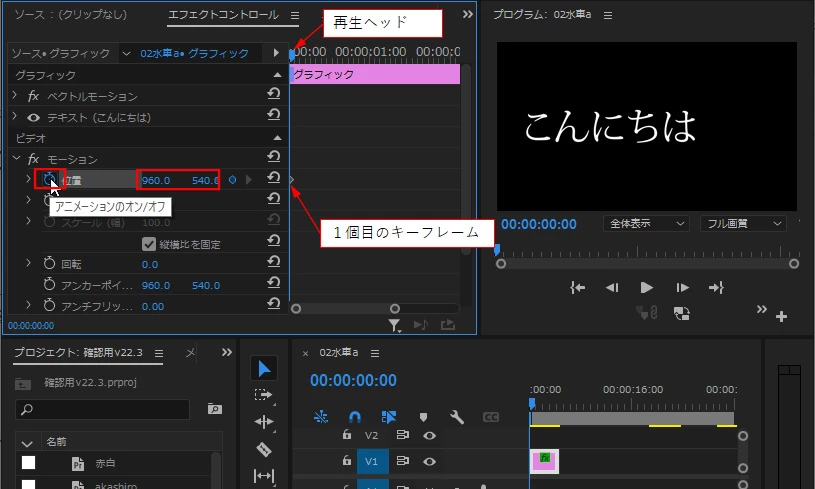Switch to エフェクトコントロール tab
815x489 pixels.
224,15
